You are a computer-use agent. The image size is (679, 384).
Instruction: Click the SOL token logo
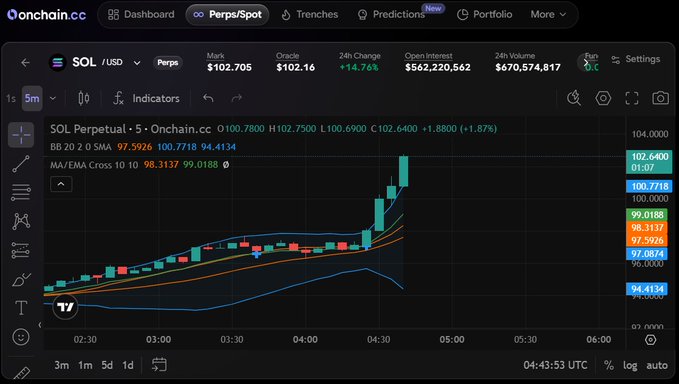pos(57,63)
